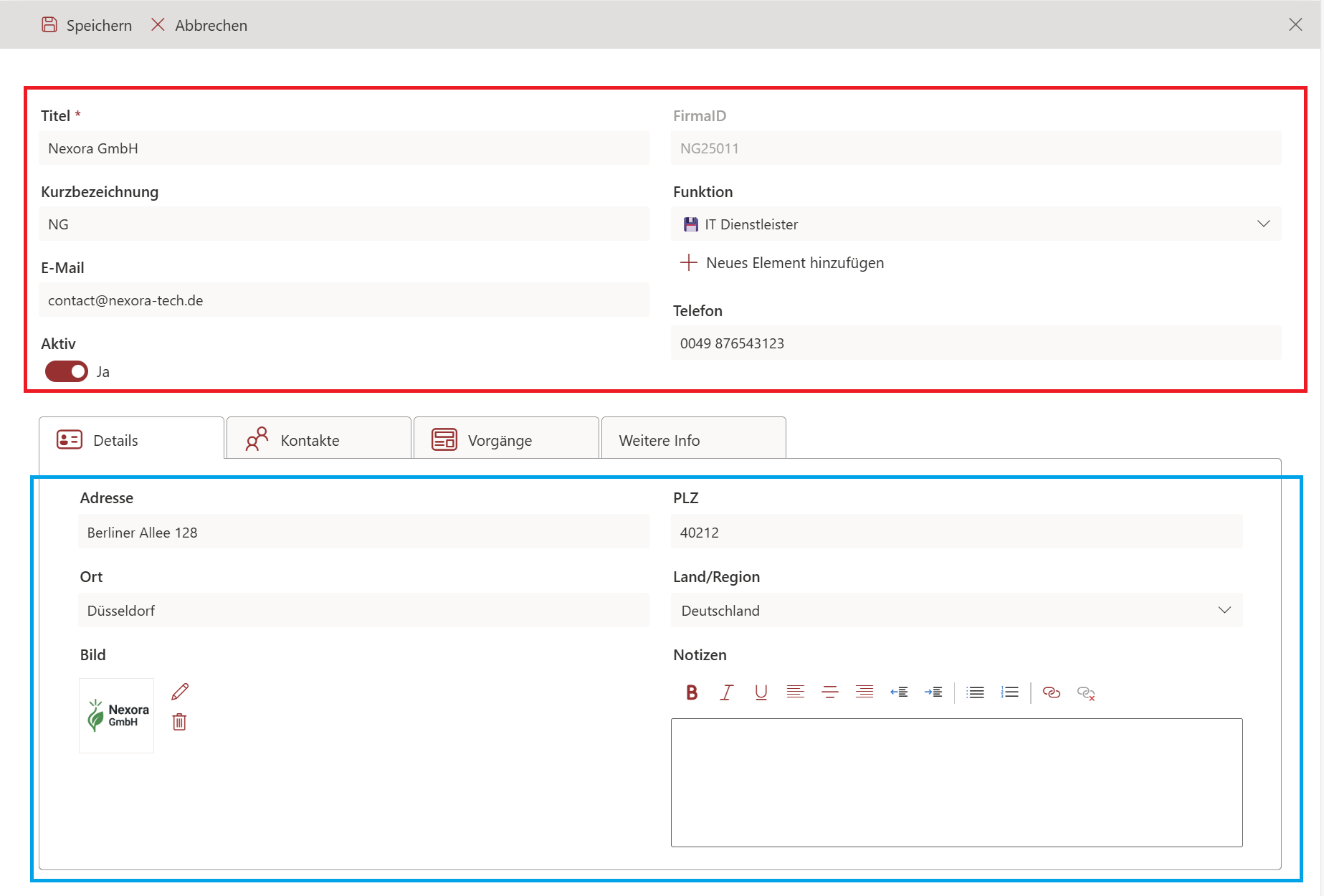Increase indent in Notizen toolbar
This screenshot has height=896, width=1324.
click(933, 692)
